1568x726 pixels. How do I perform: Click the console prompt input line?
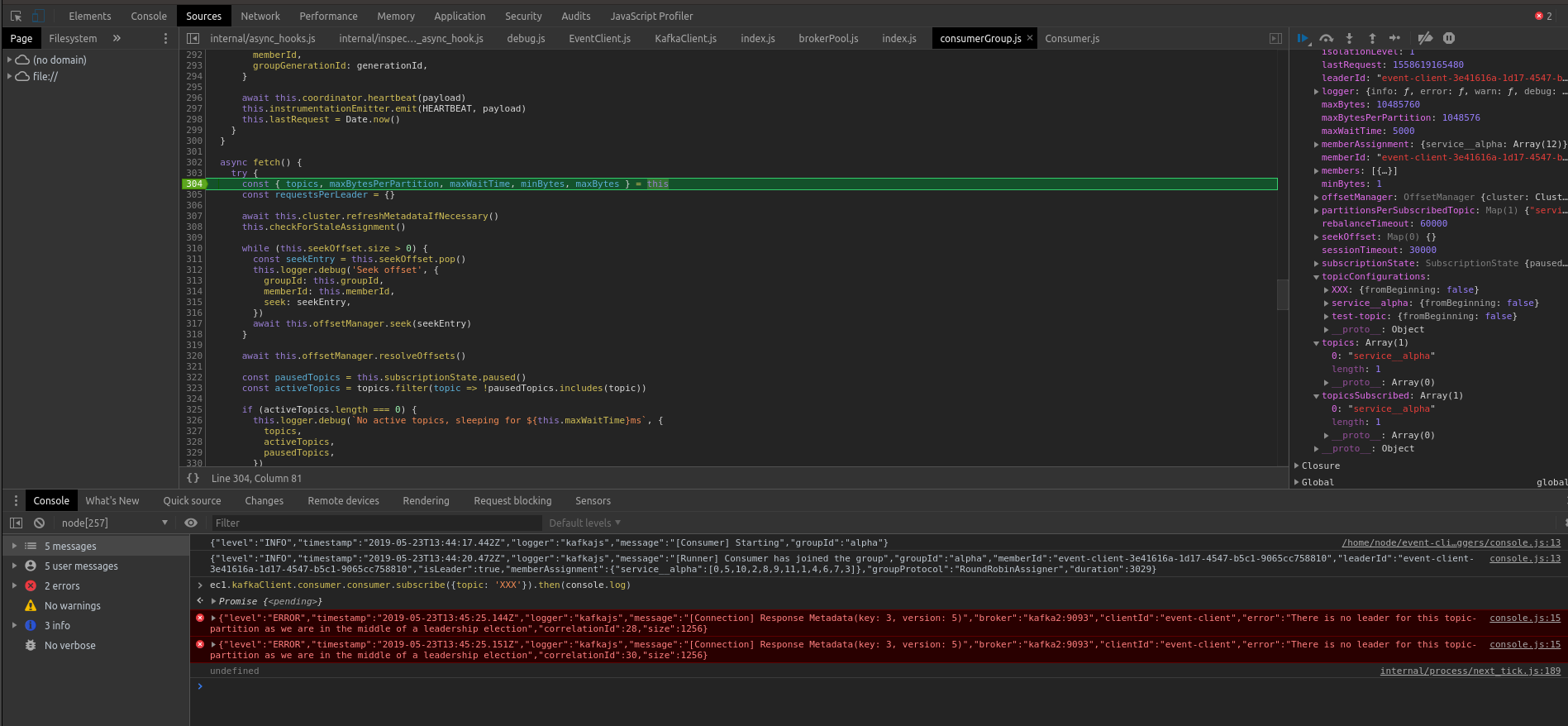point(879,686)
